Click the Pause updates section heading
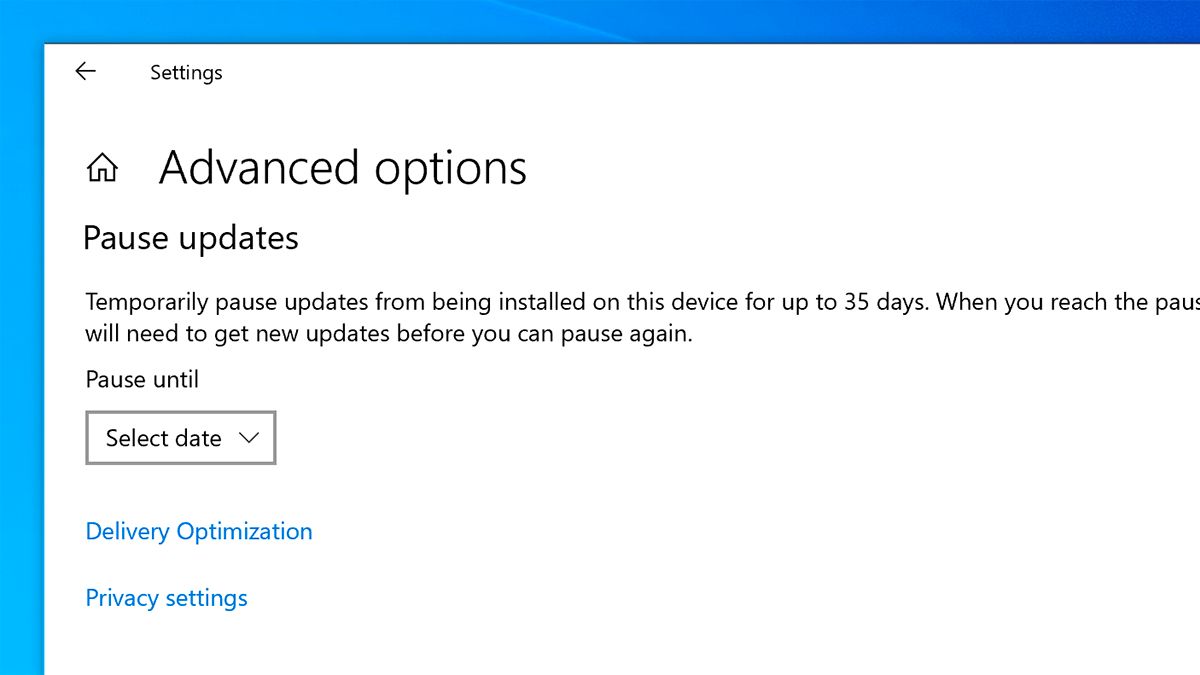Image resolution: width=1200 pixels, height=675 pixels. pos(191,239)
